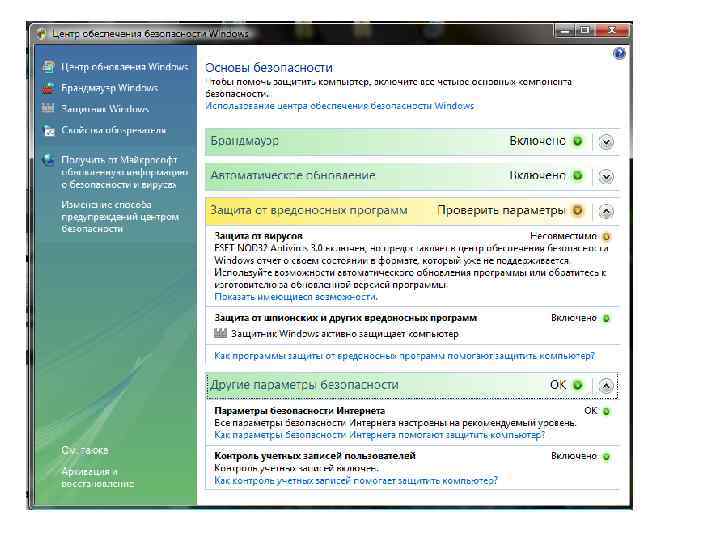
Task: Open Использование центра обеспечения безопасности Windows link
Action: 340,106
